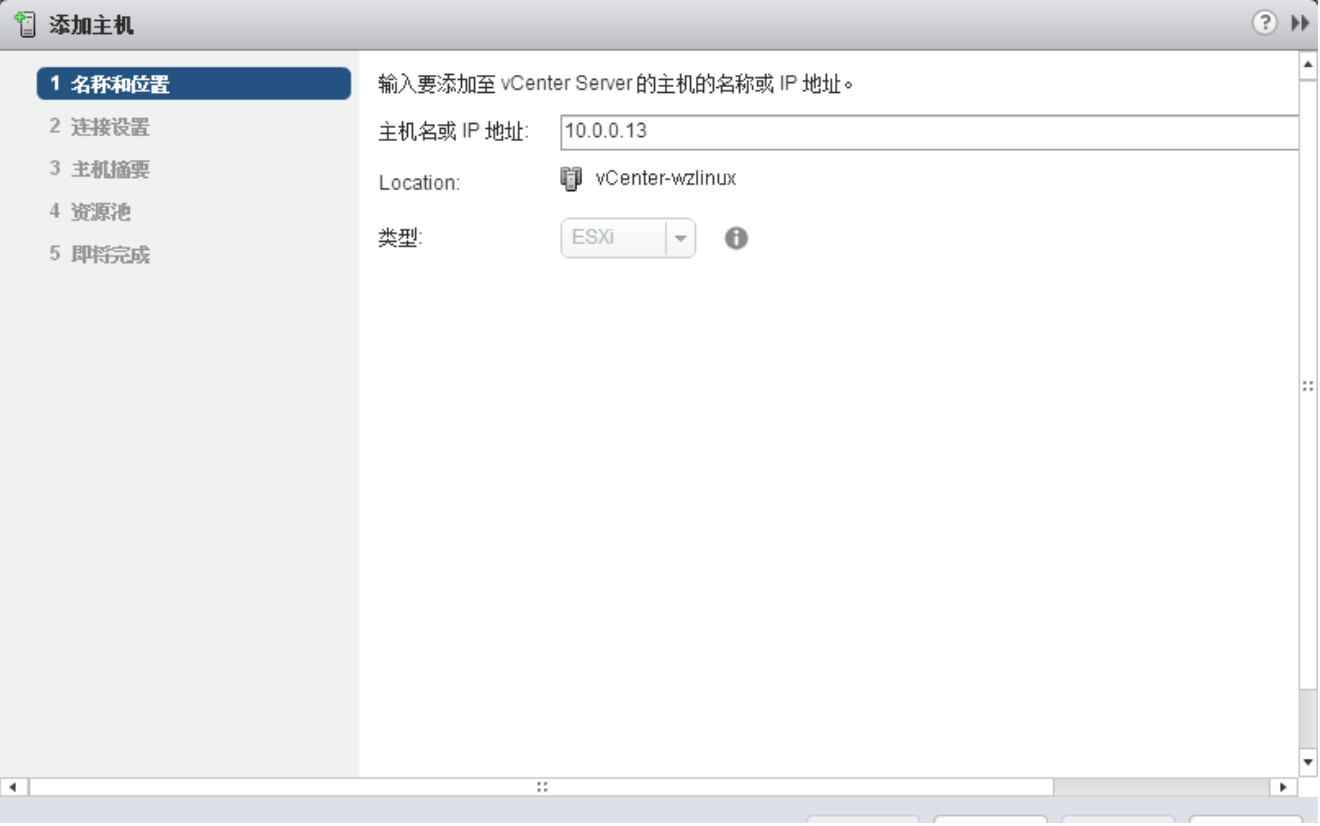
Task: Expand the host type selection list
Action: [679, 238]
